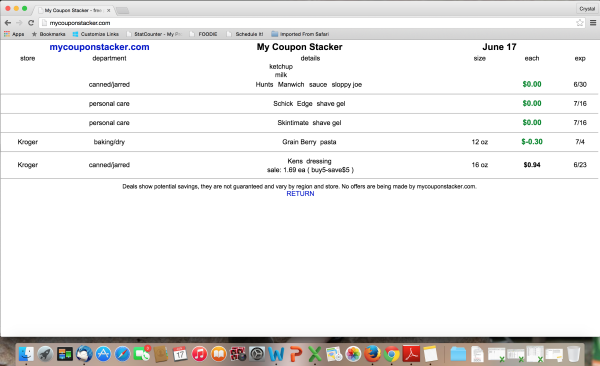Open the FOODIE bookmark folder
Image resolution: width=600 pixels, height=366 pixels.
coord(204,34)
